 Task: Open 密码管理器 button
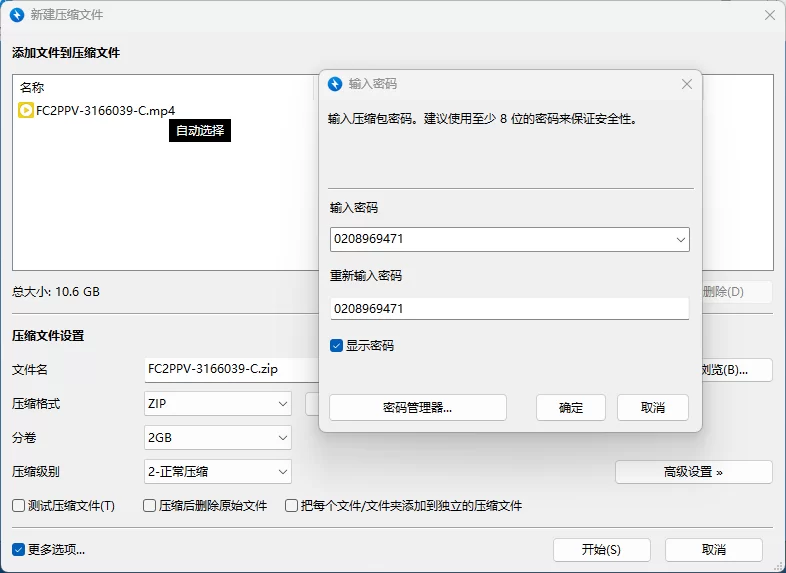[417, 407]
